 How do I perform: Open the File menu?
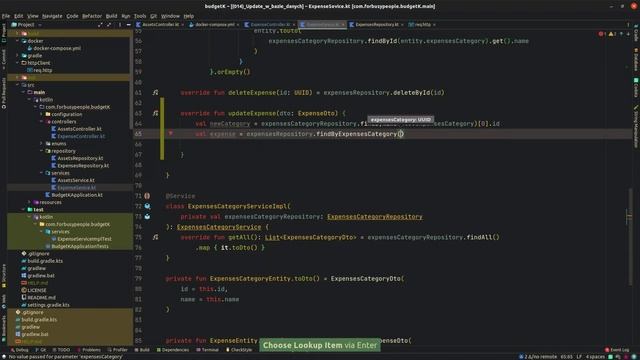pyautogui.click(x=6, y=16)
